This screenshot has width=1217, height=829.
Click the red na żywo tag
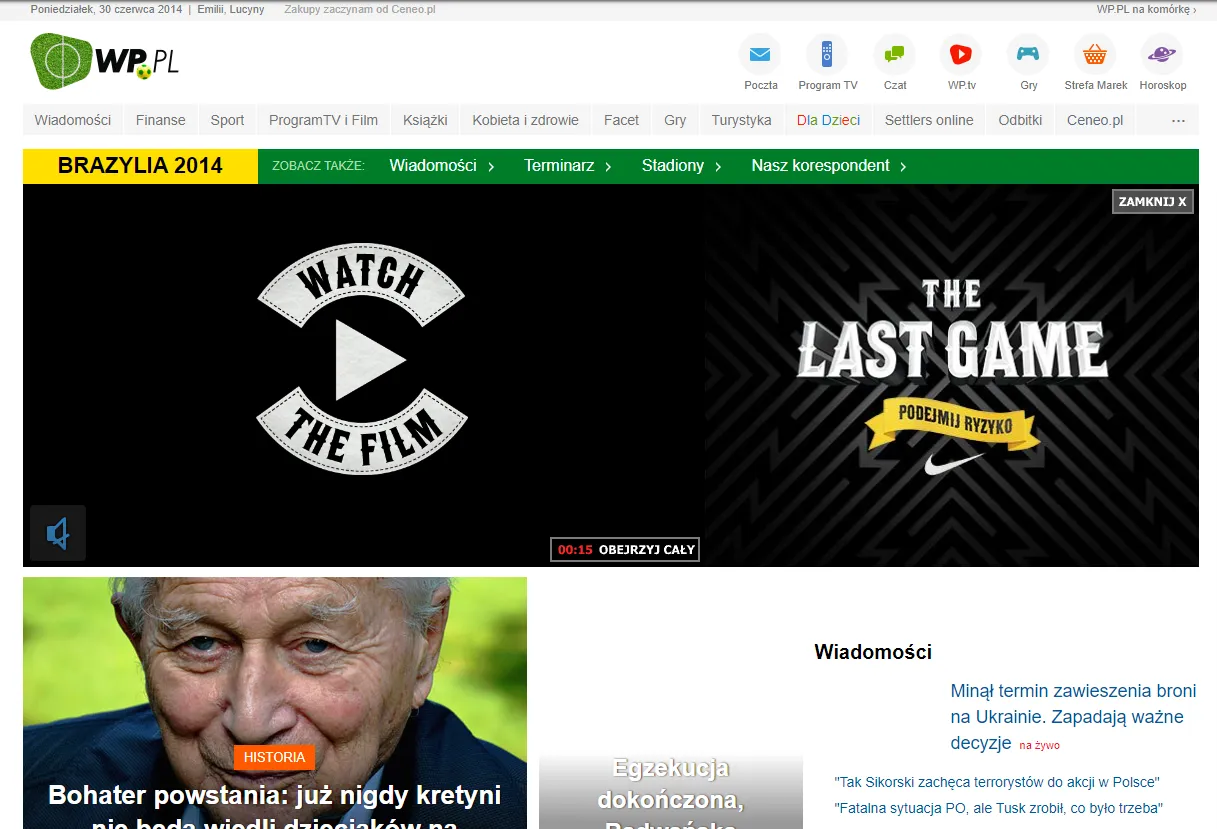click(1040, 745)
